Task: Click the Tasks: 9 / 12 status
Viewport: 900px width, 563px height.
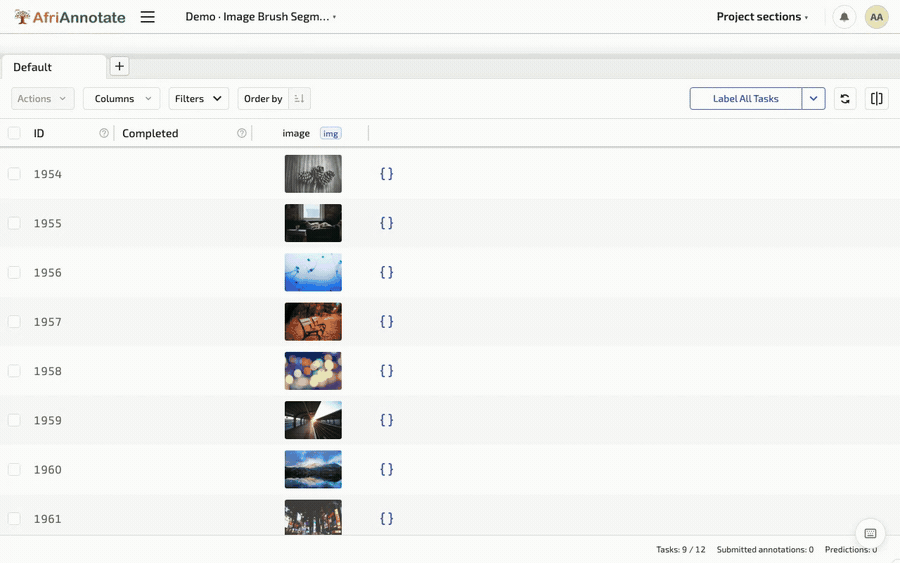Action: [x=681, y=549]
